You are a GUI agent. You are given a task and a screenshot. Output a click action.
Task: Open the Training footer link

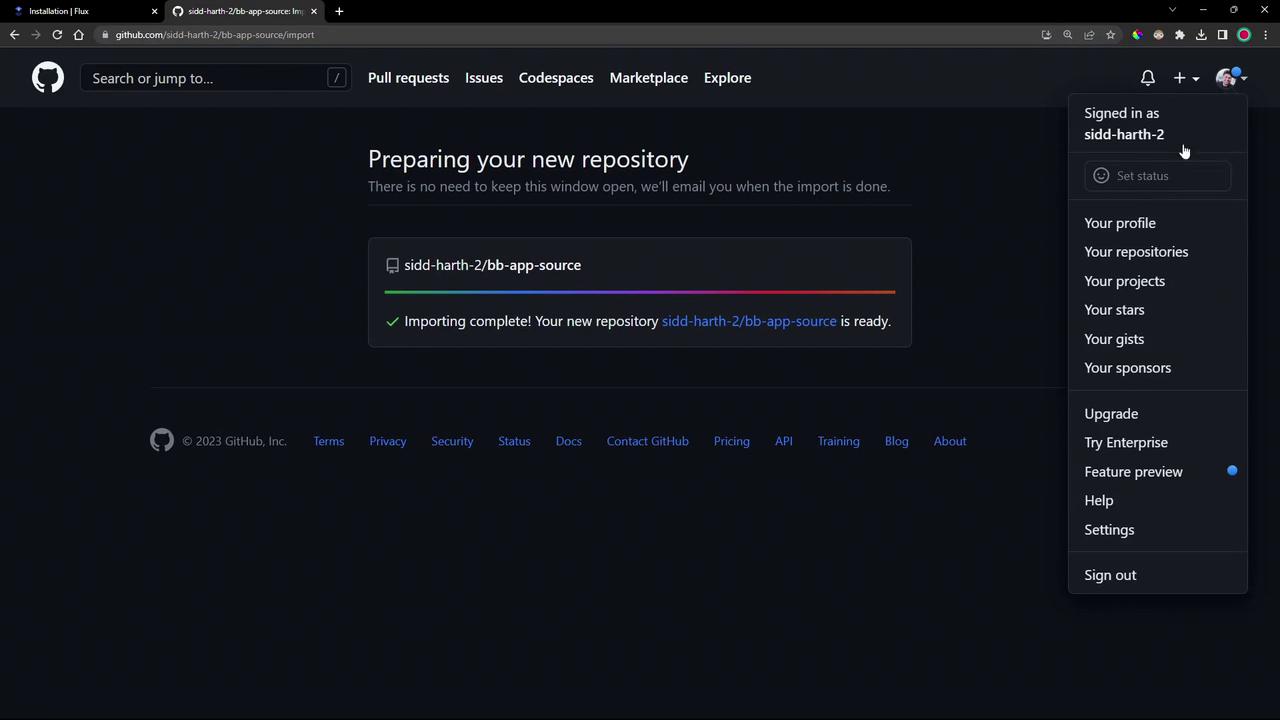coord(838,441)
